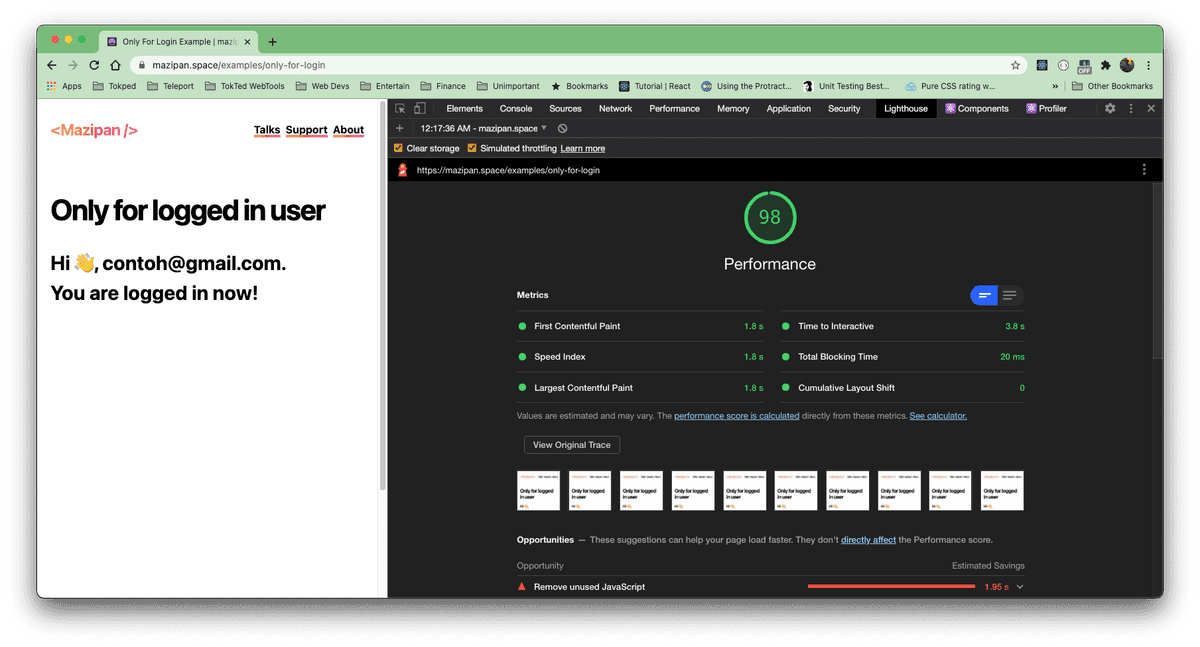
Task: Reload the page in Chrome
Action: click(x=94, y=65)
